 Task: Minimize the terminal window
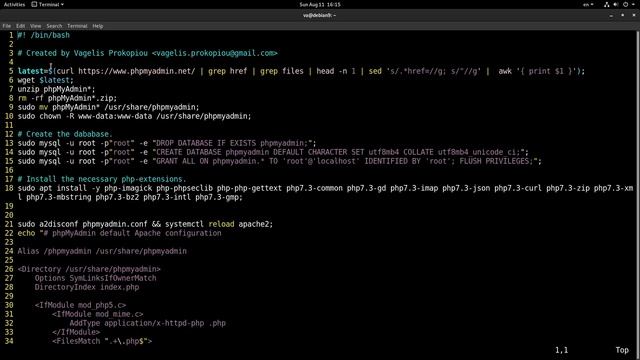point(611,16)
